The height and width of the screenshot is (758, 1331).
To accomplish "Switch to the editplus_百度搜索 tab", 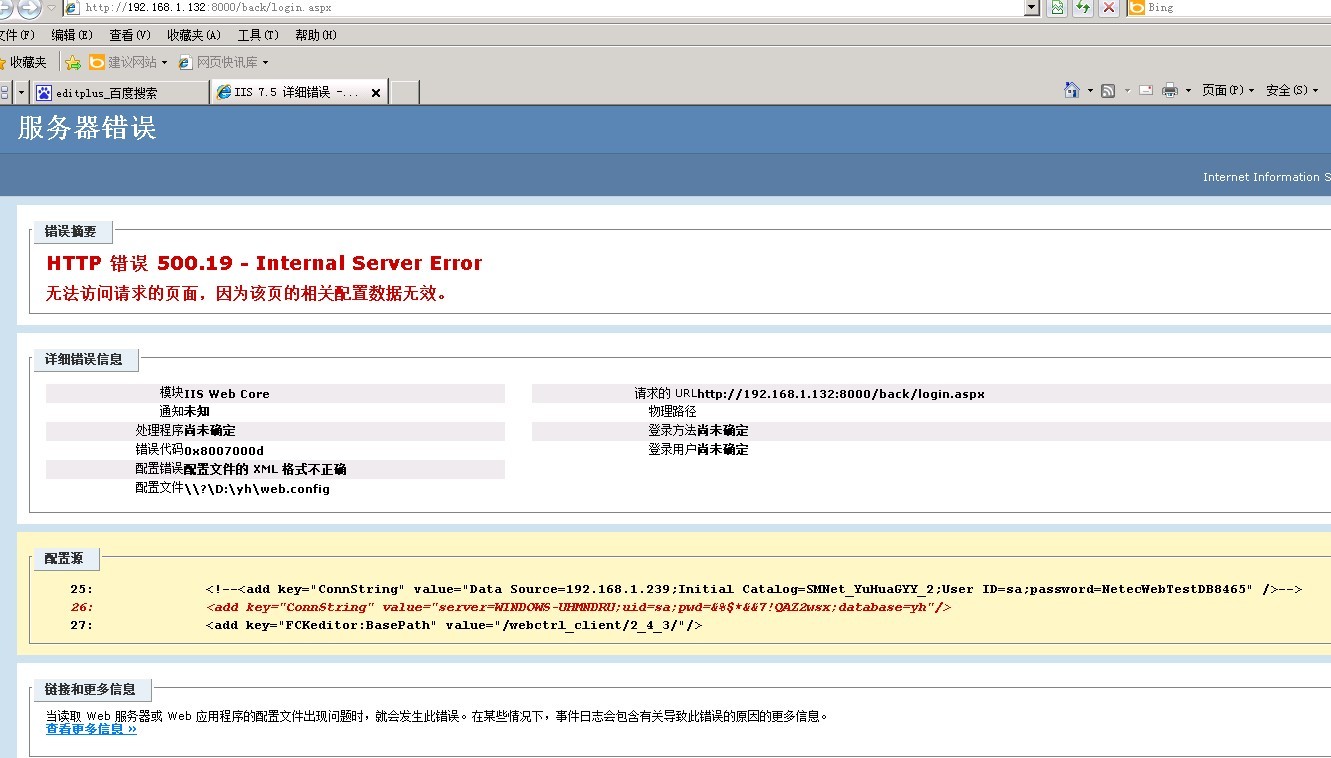I will (x=120, y=92).
